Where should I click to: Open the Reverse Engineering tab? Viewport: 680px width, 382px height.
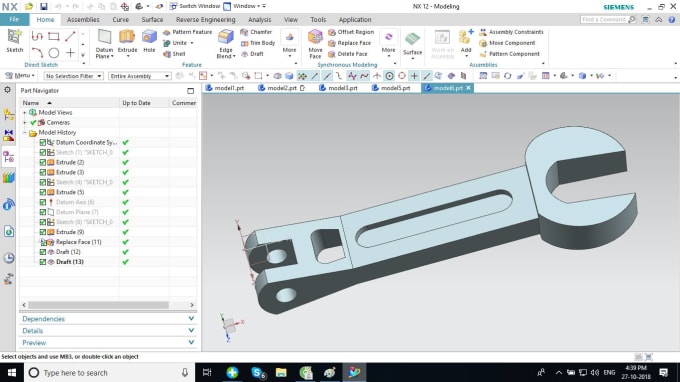(x=206, y=20)
